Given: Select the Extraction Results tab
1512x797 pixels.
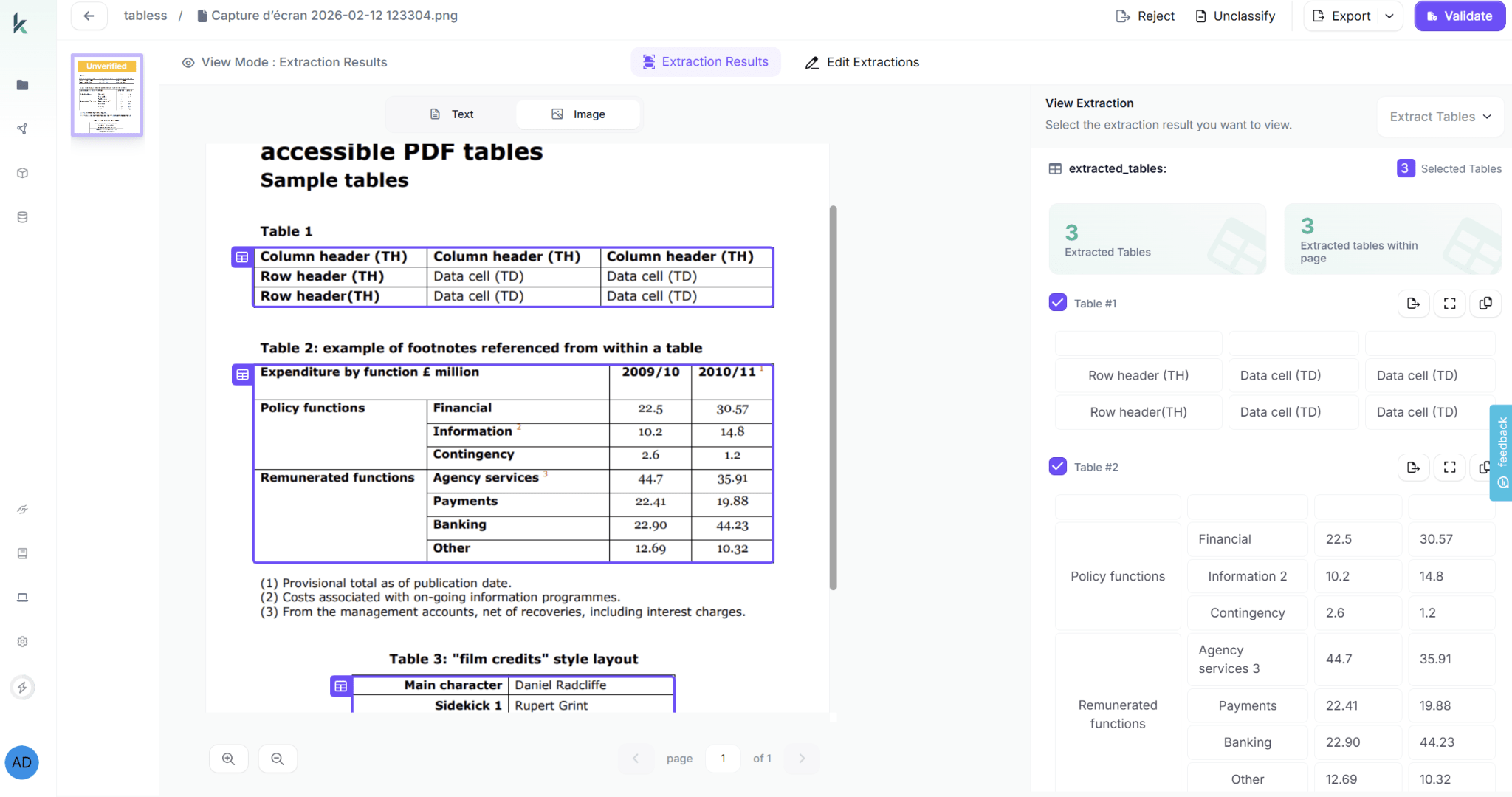Looking at the screenshot, I should [705, 62].
